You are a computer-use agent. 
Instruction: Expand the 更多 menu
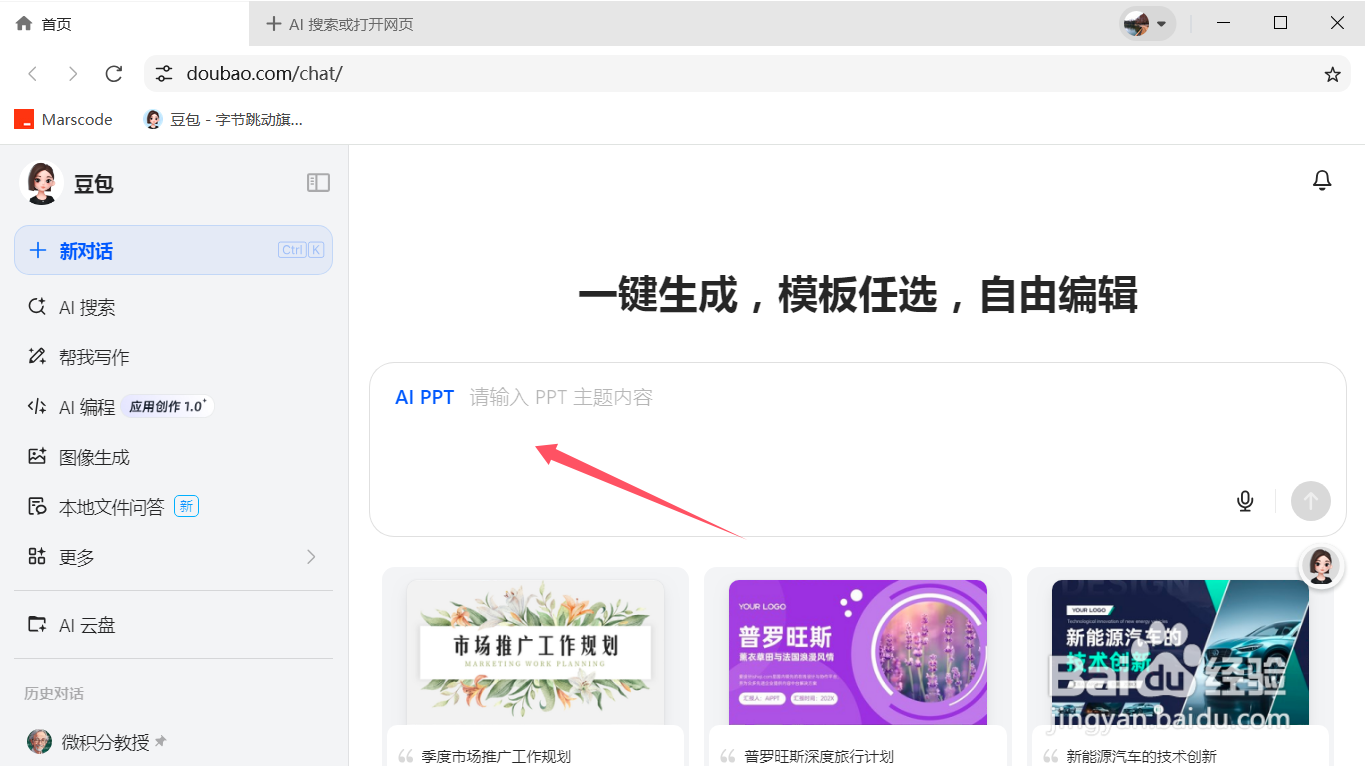[x=173, y=557]
